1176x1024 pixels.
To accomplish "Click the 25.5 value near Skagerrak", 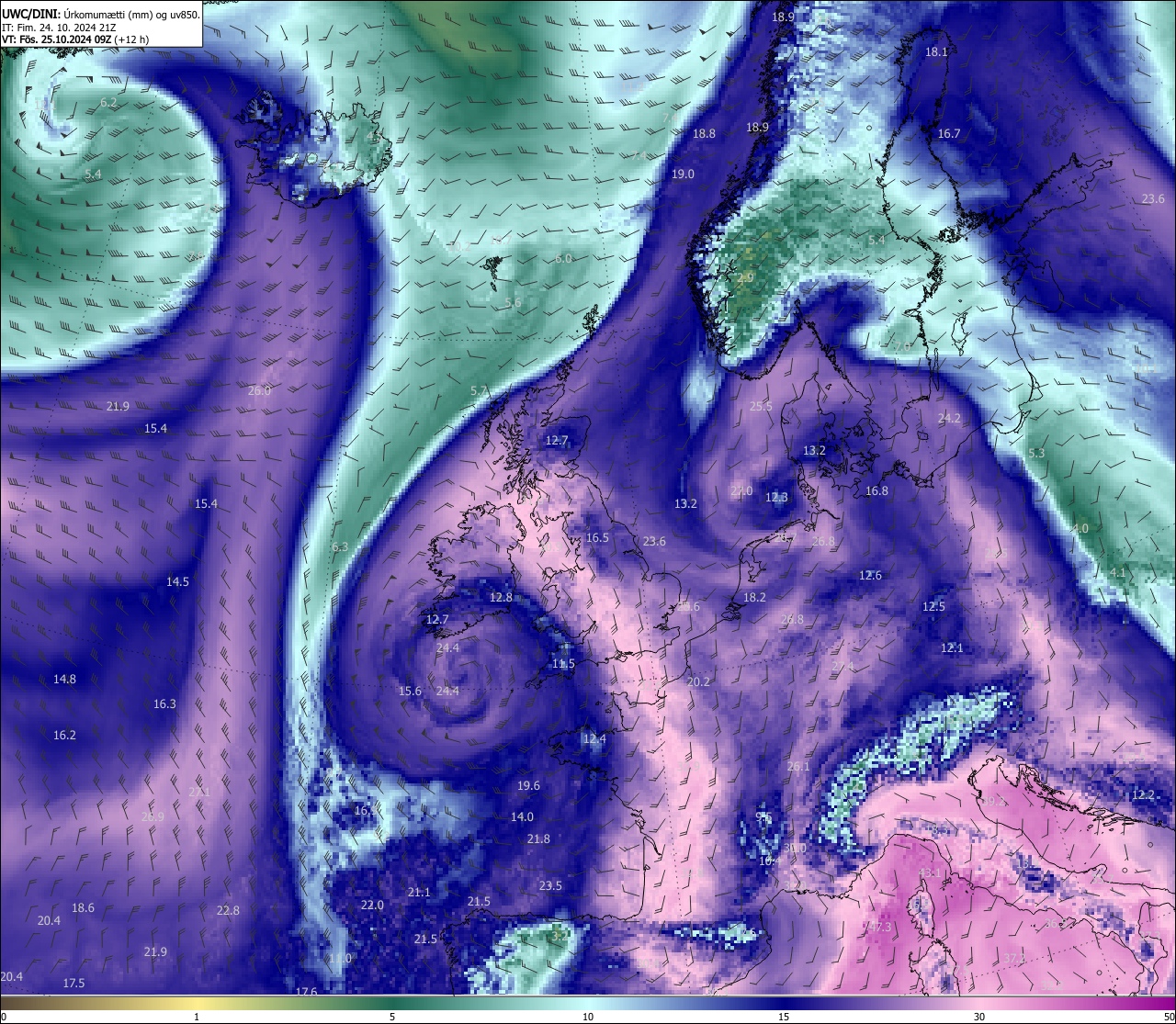I will point(761,406).
